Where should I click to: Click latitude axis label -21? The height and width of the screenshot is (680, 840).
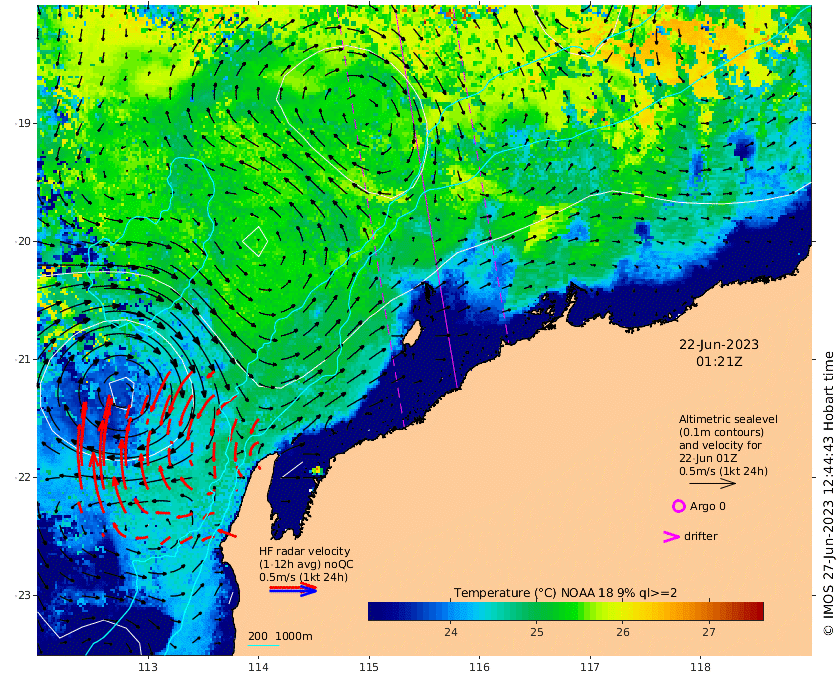pyautogui.click(x=22, y=359)
